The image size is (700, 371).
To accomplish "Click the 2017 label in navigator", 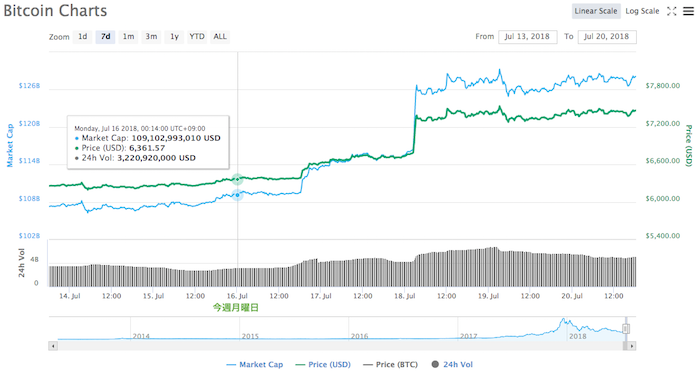I will point(468,336).
